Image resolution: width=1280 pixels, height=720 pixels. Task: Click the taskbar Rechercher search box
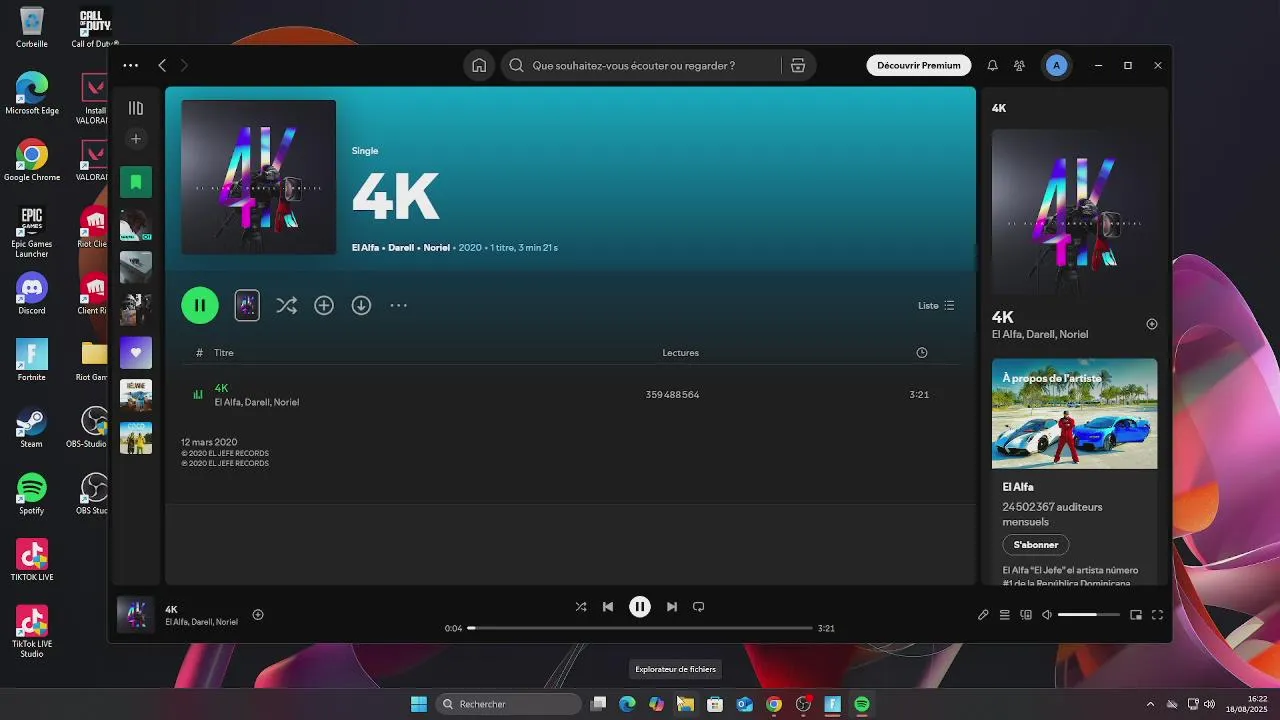[508, 704]
